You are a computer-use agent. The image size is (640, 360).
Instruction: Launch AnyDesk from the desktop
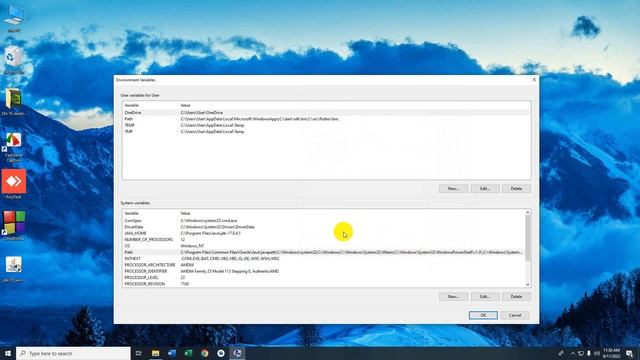[14, 184]
